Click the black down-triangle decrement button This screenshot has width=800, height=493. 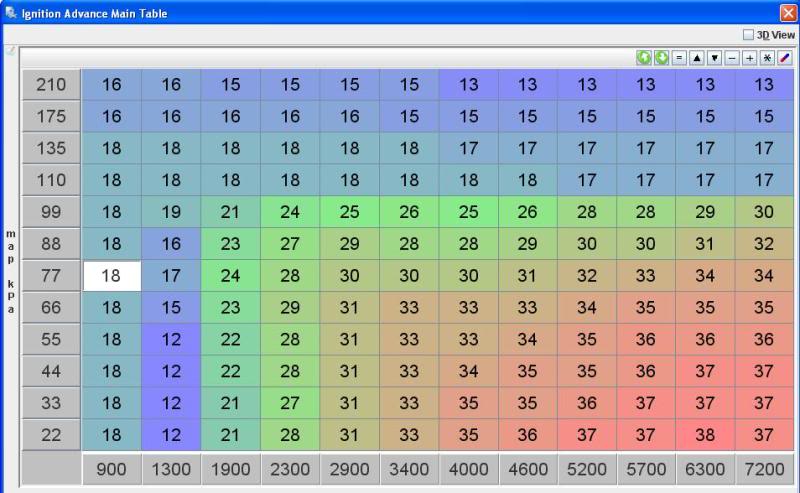coord(714,58)
